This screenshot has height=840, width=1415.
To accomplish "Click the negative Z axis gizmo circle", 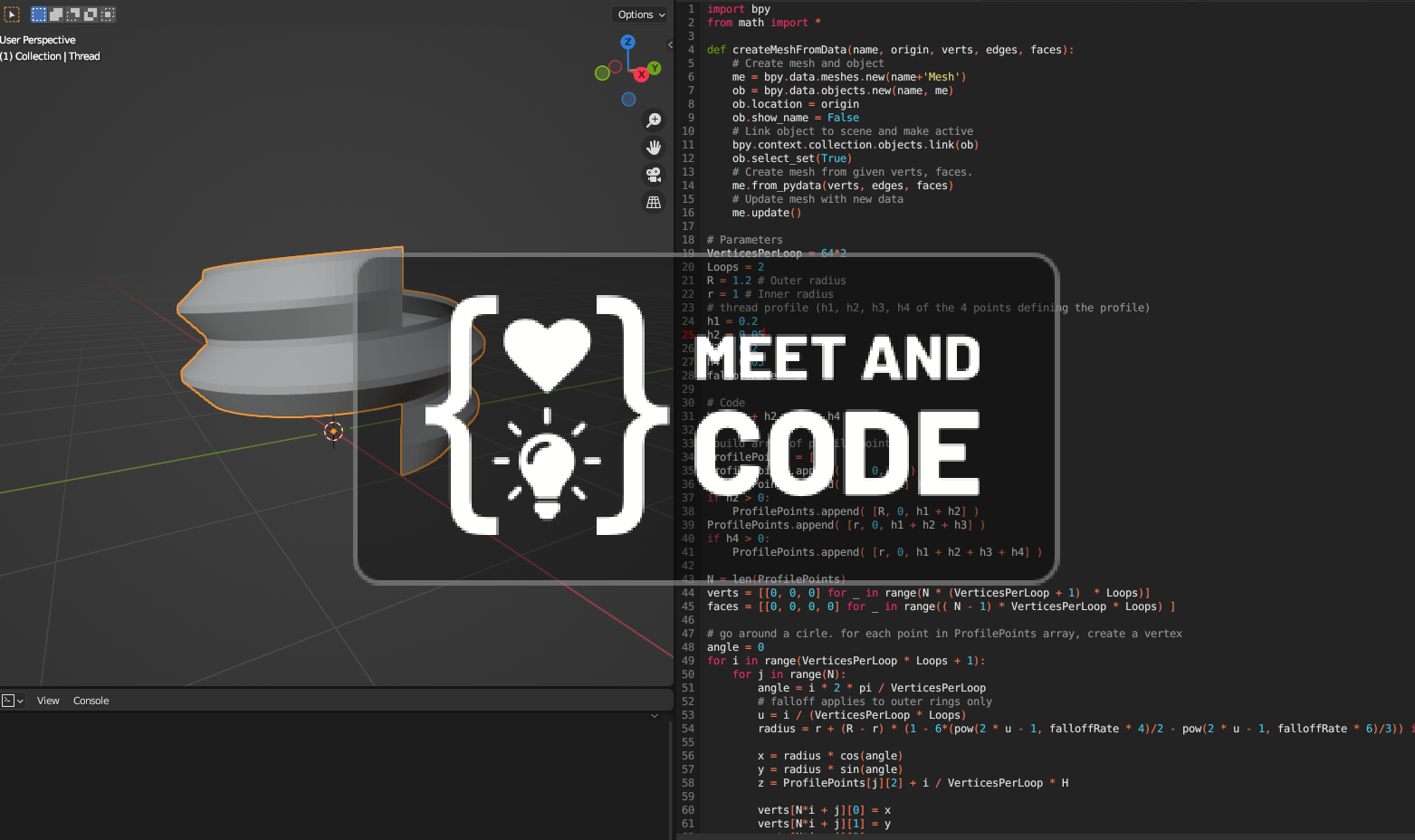I will pos(628,100).
